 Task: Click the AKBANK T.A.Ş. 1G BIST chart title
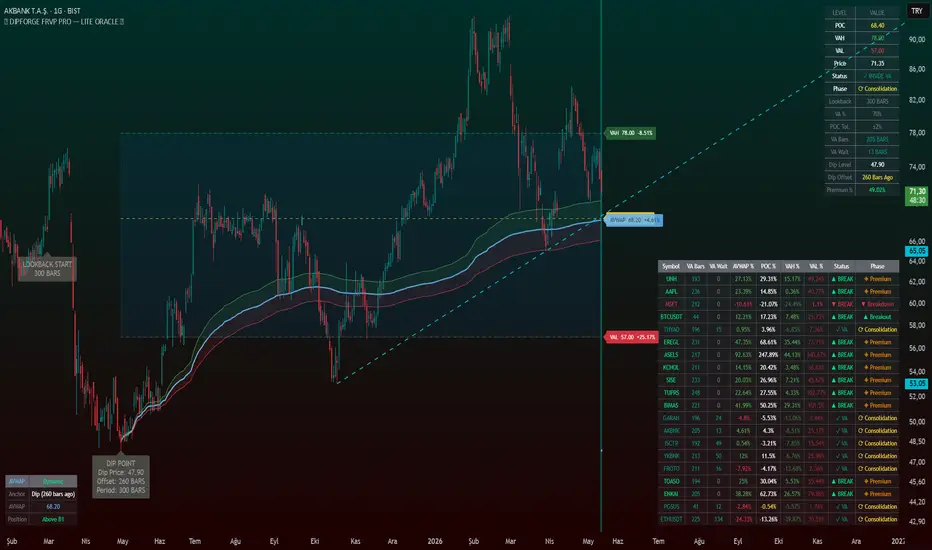pyautogui.click(x=42, y=11)
